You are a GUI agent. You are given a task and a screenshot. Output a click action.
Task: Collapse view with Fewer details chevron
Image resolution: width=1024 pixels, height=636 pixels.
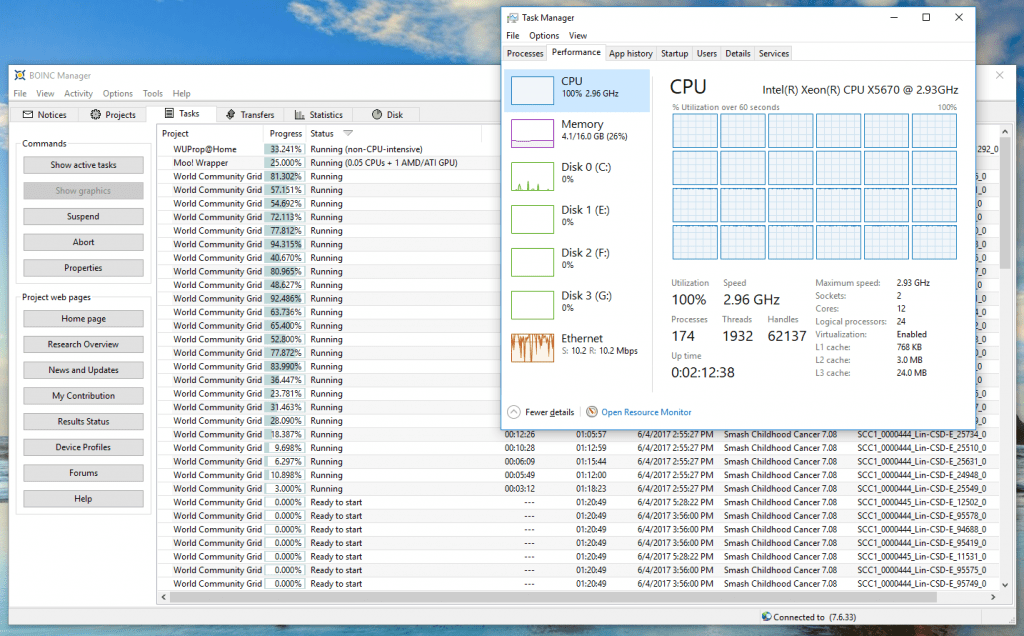click(514, 412)
